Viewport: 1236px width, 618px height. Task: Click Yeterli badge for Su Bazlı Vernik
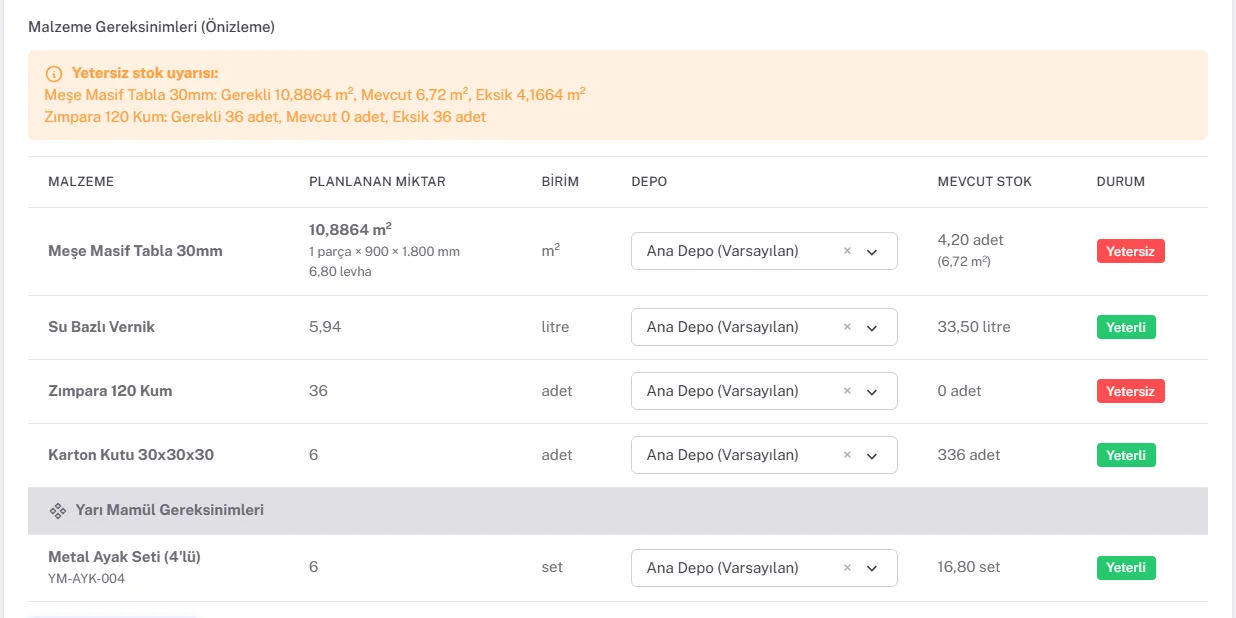[1126, 327]
